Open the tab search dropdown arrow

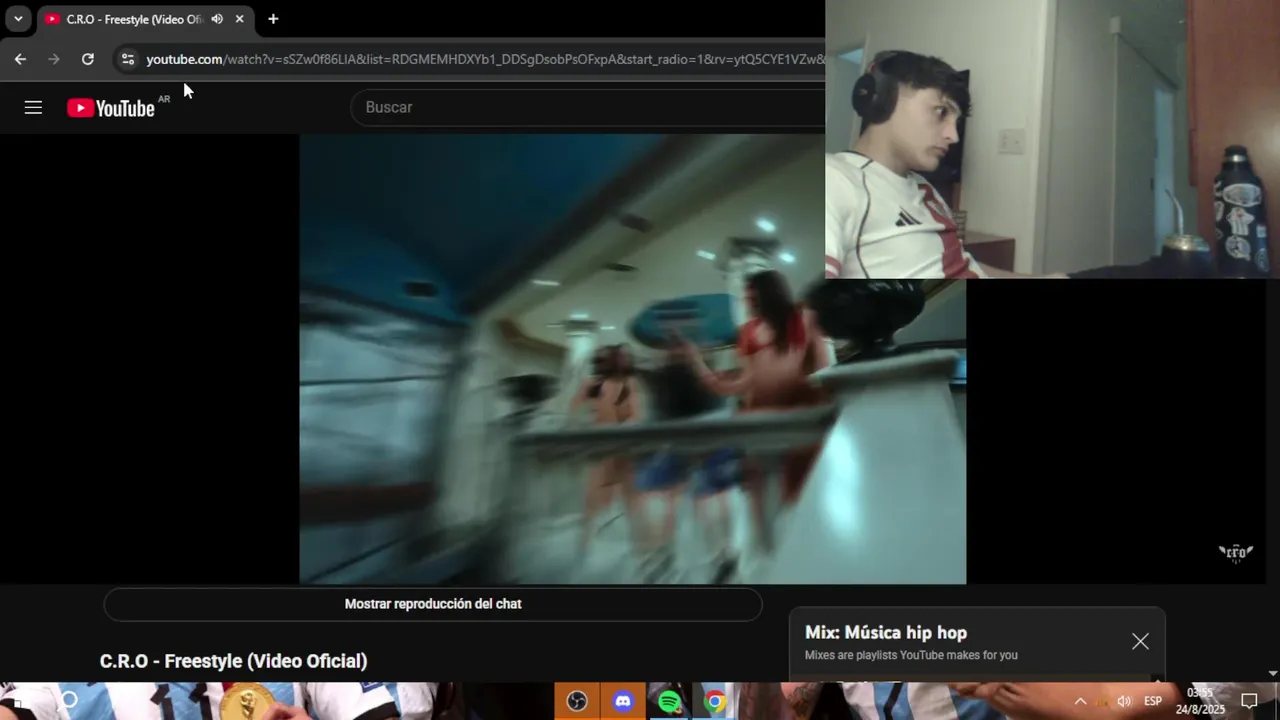(x=18, y=19)
